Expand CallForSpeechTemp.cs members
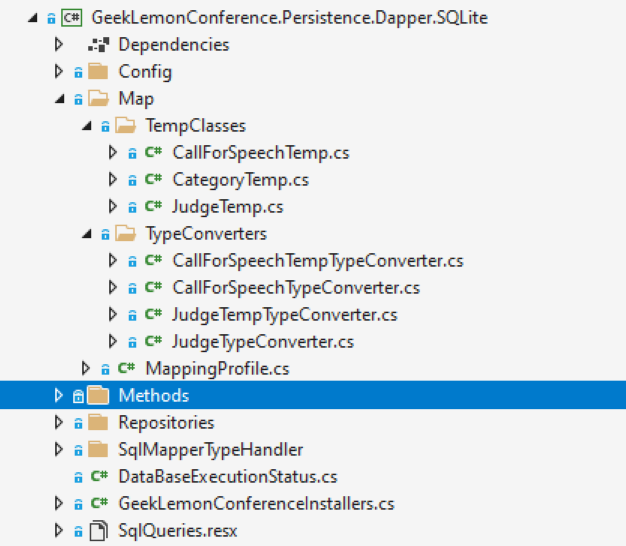The image size is (626, 546). click(113, 152)
